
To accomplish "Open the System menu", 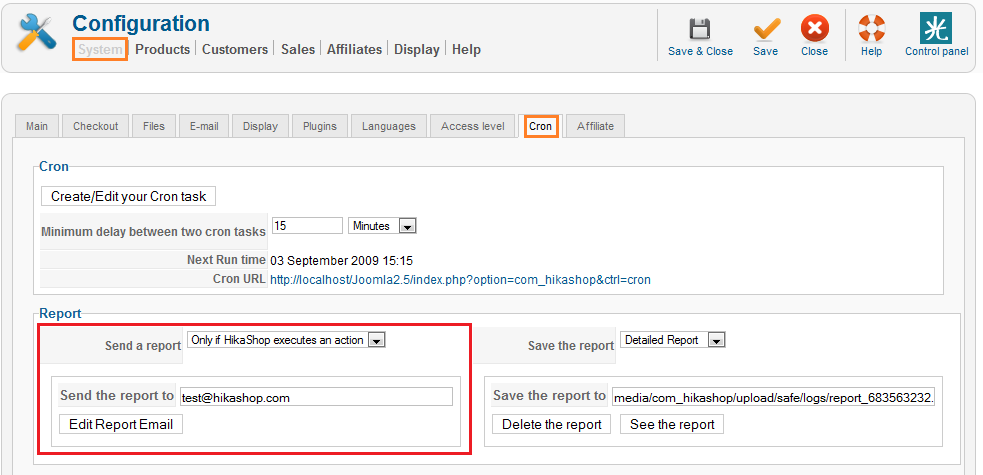I will click(x=100, y=50).
